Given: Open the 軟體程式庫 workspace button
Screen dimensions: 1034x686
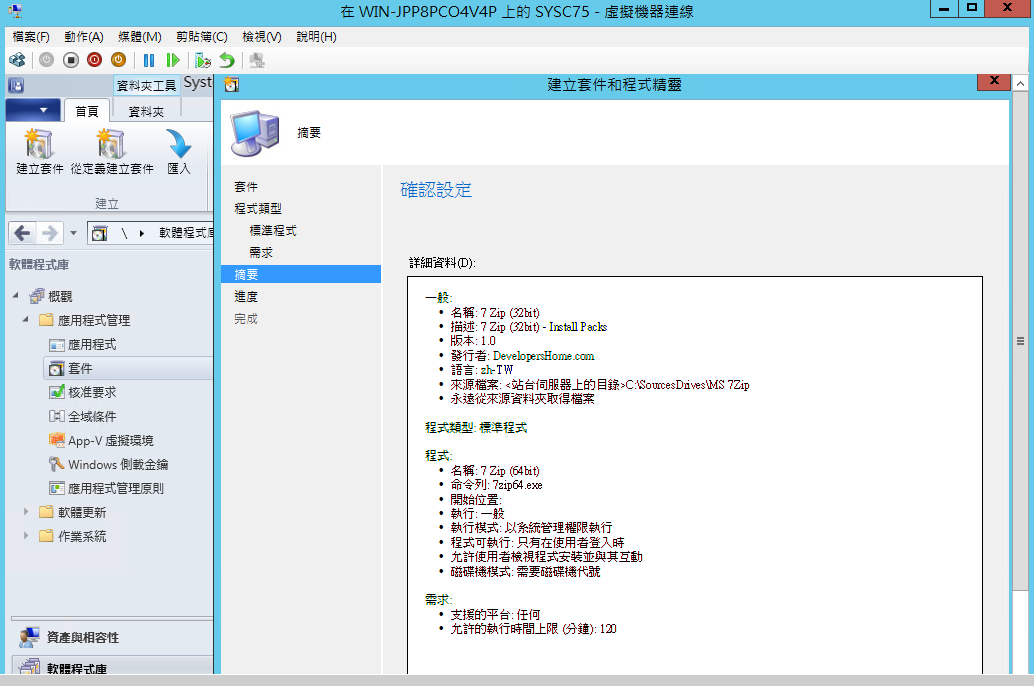Looking at the screenshot, I should coord(112,666).
